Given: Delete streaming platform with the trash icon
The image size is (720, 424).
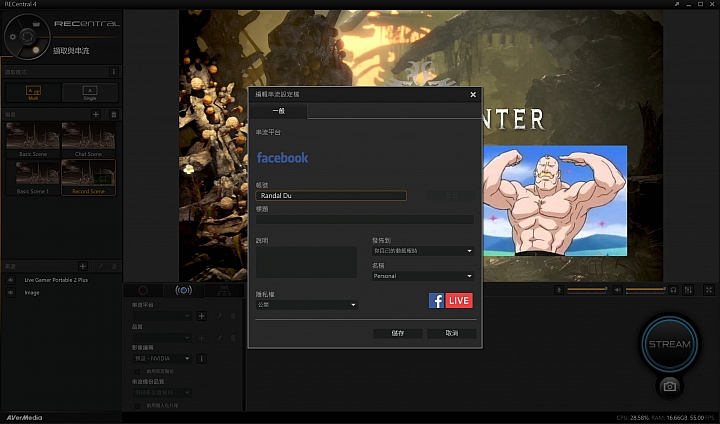Looking at the screenshot, I should coord(233,316).
